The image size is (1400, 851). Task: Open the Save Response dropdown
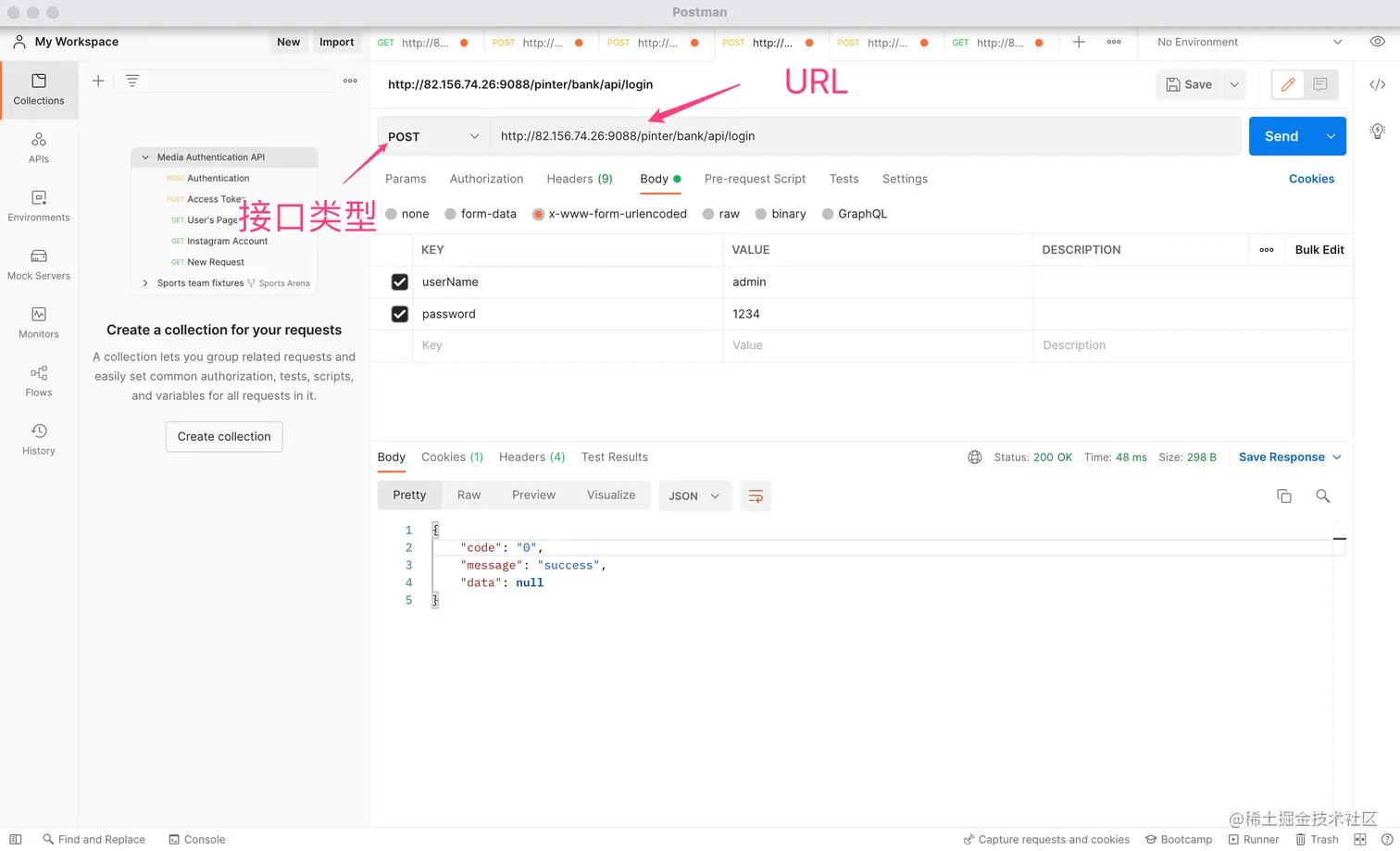1290,457
